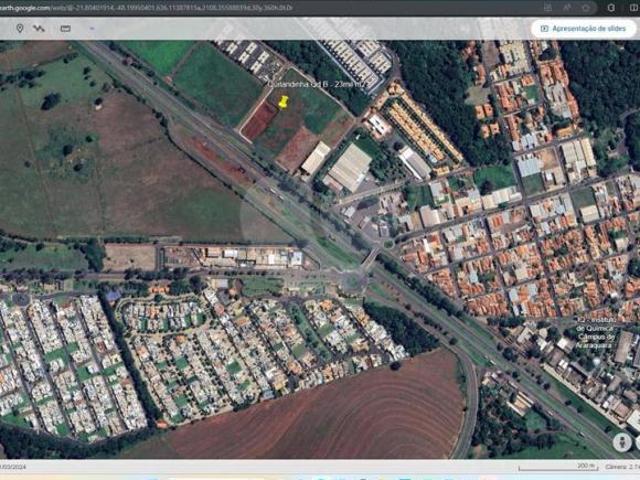640x480 pixels.
Task: Click the yellow placemark pin on the map
Action: 283,102
